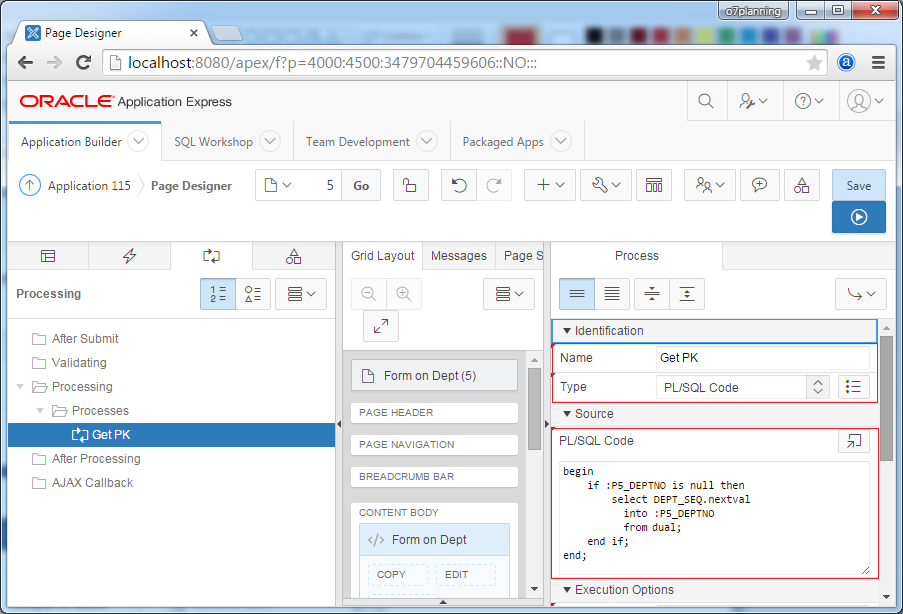Open the Grid Layout menu
This screenshot has height=614, width=903.
[509, 294]
